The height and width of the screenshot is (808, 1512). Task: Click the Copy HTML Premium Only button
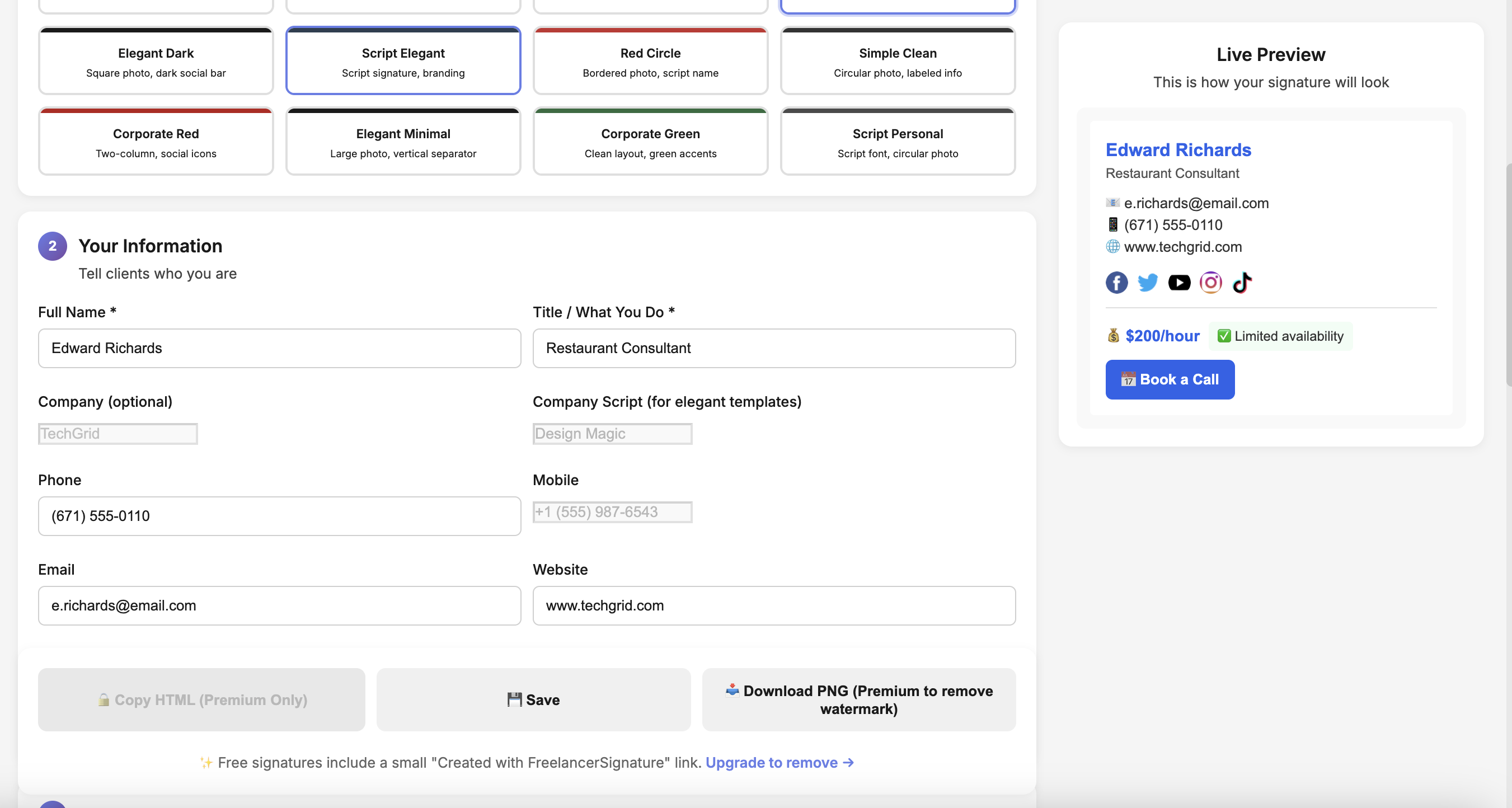click(x=201, y=699)
